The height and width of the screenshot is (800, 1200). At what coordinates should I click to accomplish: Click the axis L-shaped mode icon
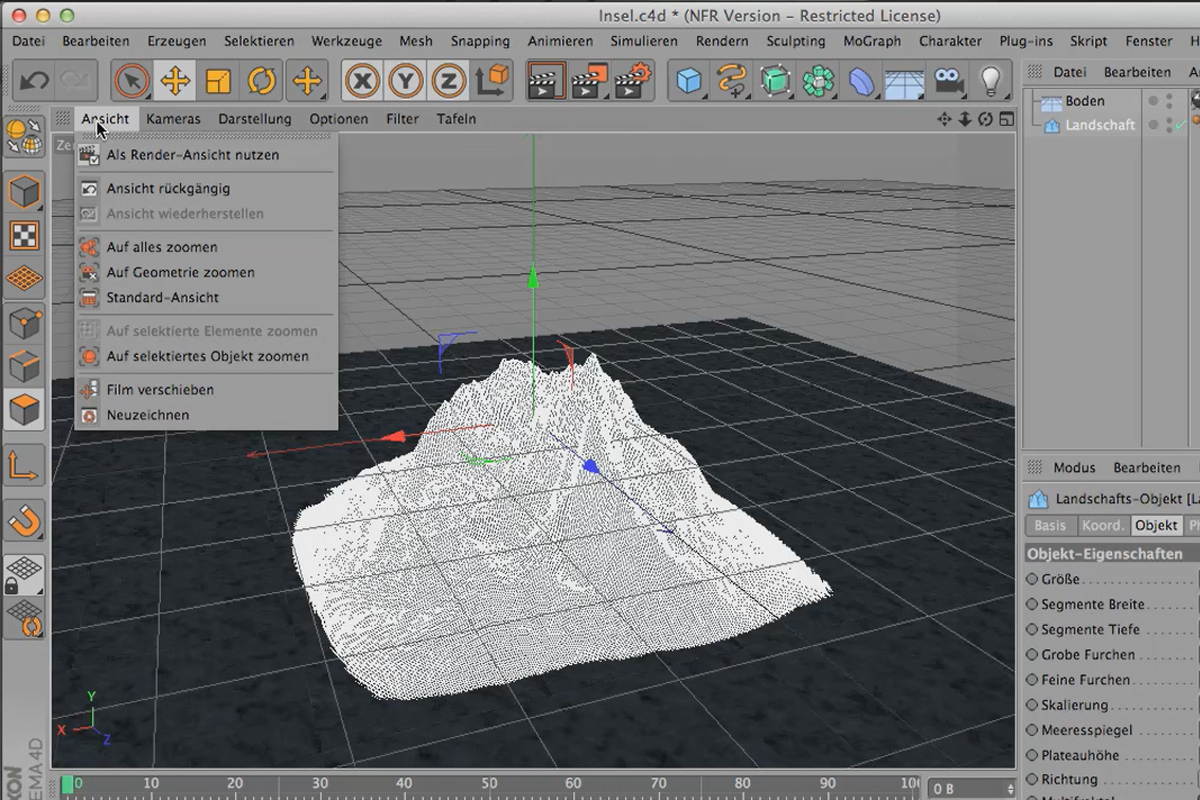tap(24, 466)
